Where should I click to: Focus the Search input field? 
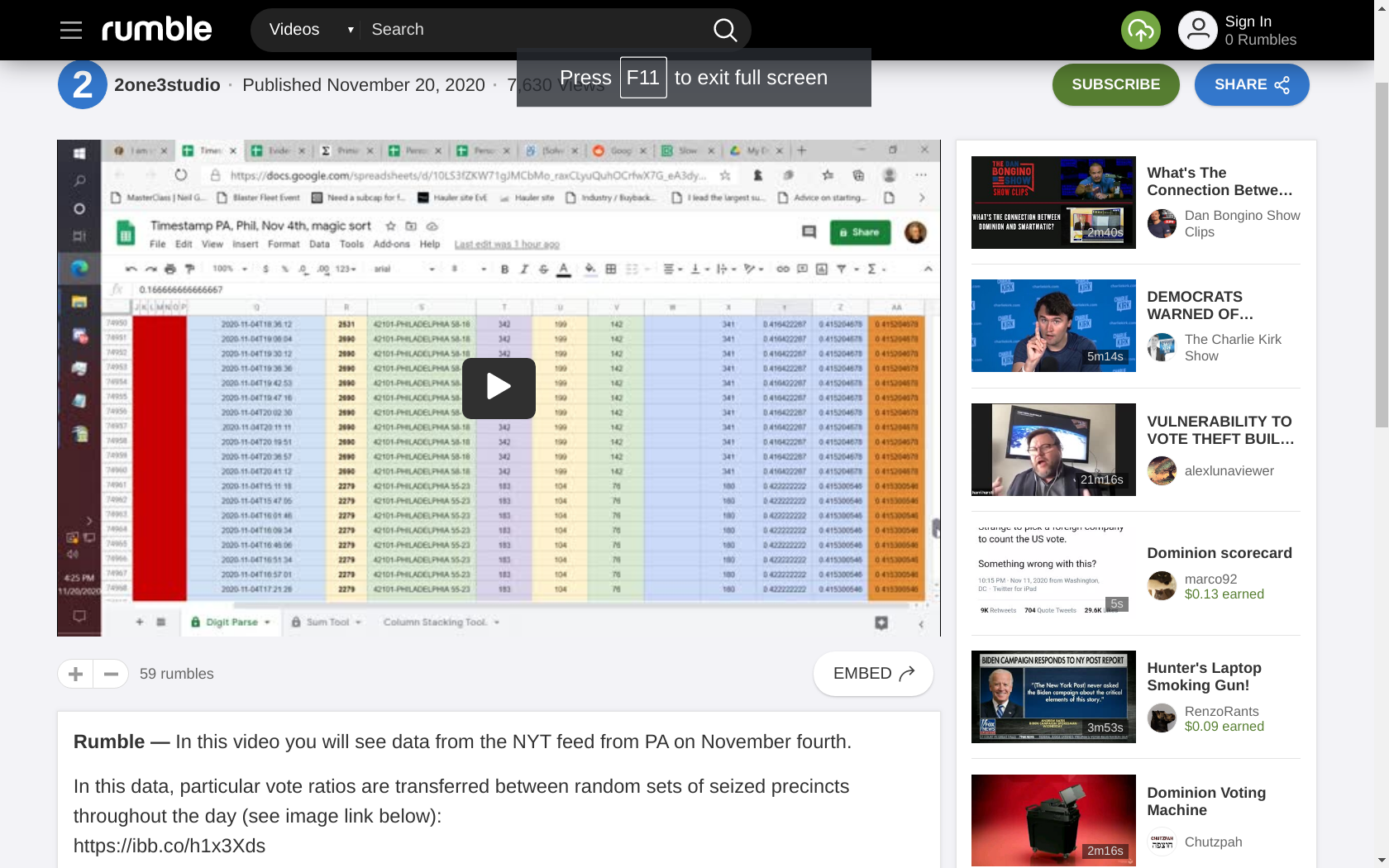click(x=536, y=30)
